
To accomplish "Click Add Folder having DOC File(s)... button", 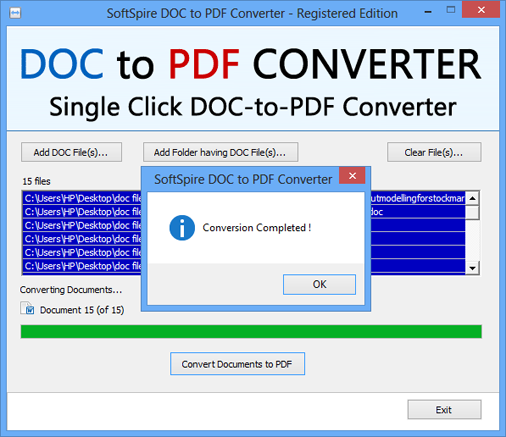I will [x=220, y=152].
